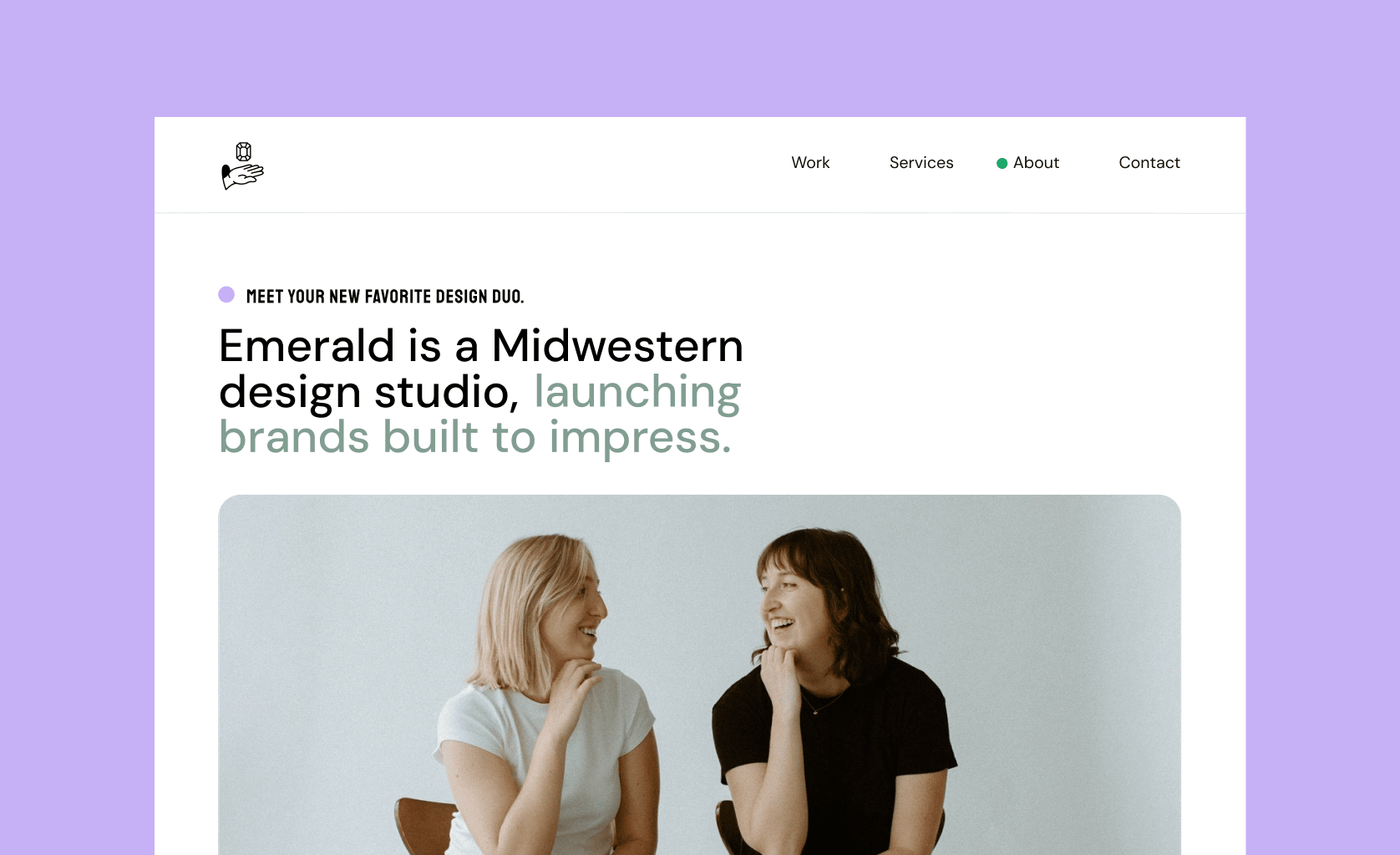Click the lavender area above the header
The image size is (1400, 855).
[700, 59]
